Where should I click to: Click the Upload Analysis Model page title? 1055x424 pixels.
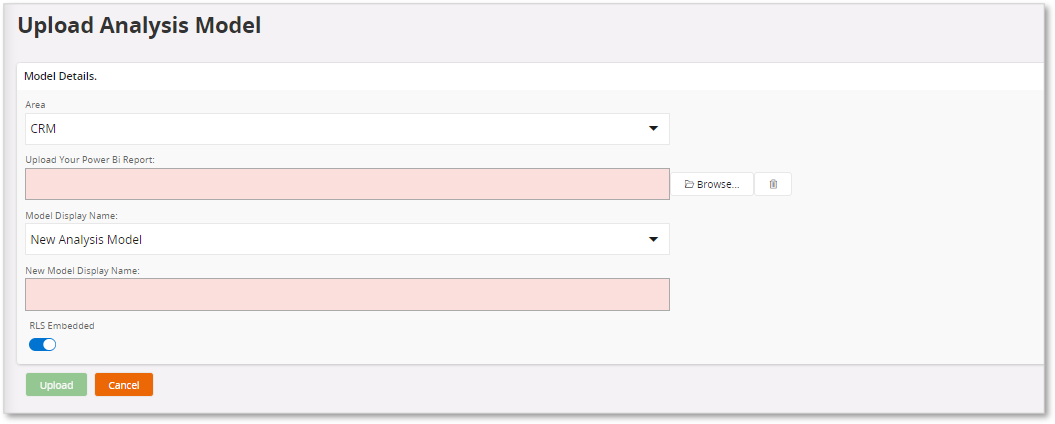click(139, 26)
